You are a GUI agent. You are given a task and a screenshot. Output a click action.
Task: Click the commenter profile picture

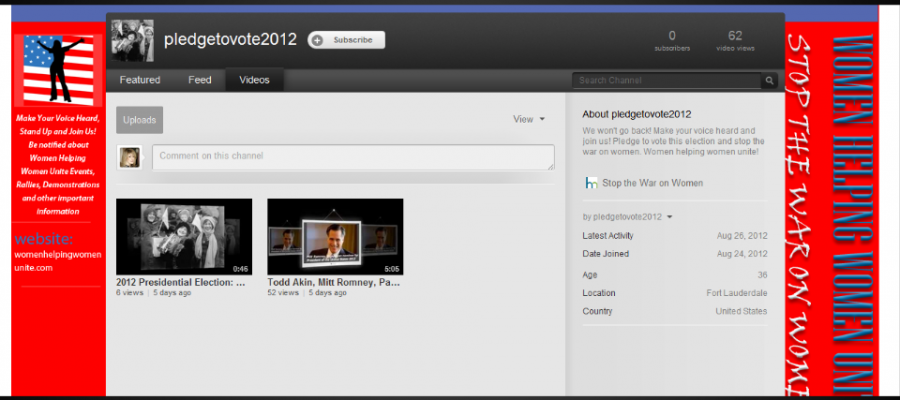point(129,157)
